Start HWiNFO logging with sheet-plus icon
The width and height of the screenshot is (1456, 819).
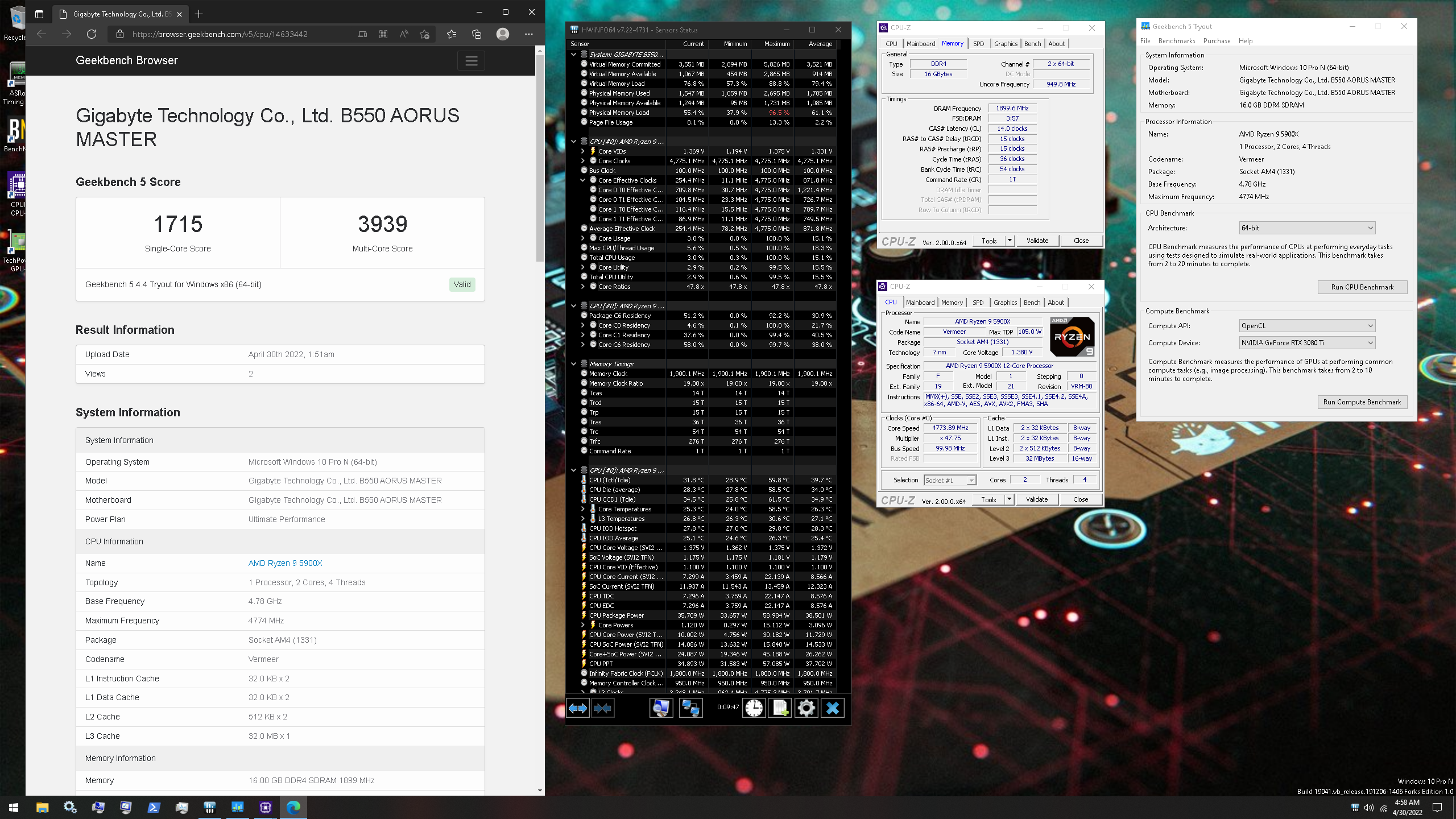[780, 708]
